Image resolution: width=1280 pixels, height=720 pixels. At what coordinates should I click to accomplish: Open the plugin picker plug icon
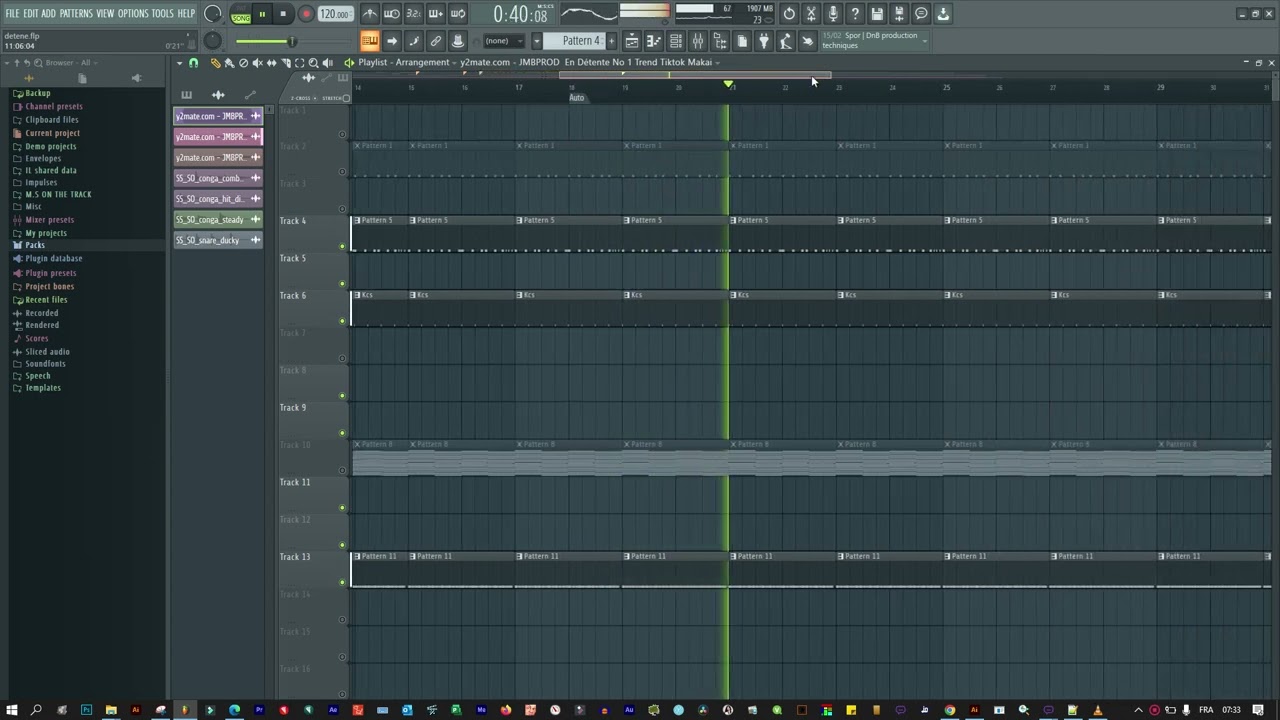pos(764,41)
